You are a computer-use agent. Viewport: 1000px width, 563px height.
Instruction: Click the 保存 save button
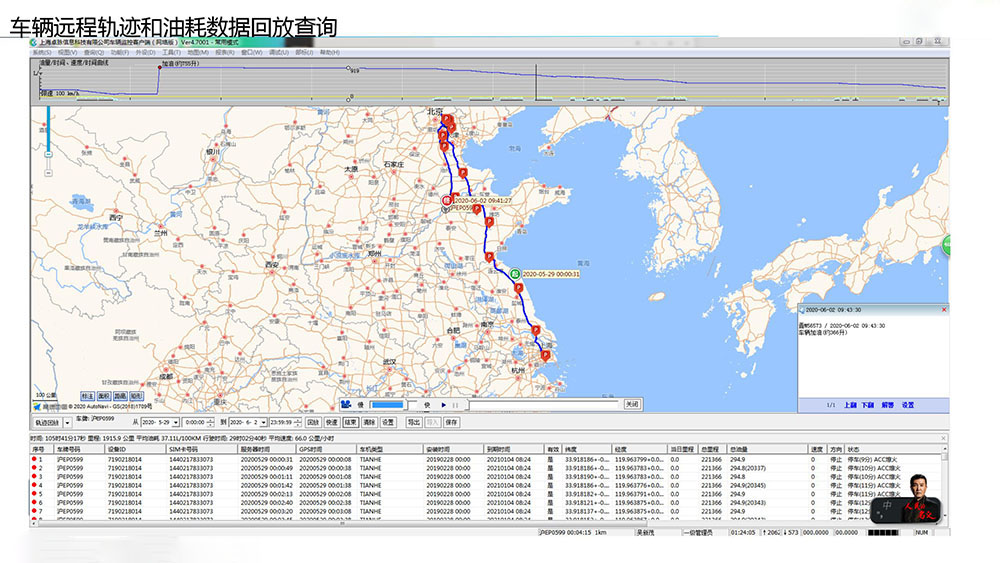451,422
